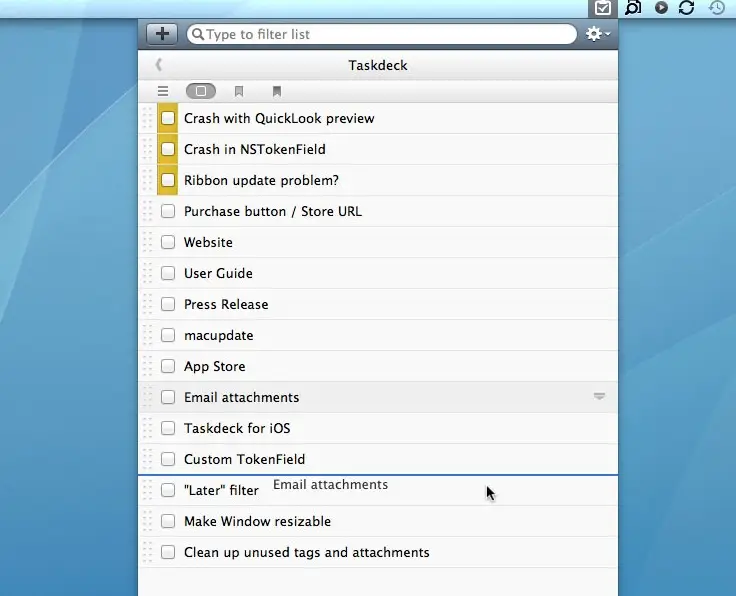
Task: Select the "Later" filter task text
Action: [221, 490]
